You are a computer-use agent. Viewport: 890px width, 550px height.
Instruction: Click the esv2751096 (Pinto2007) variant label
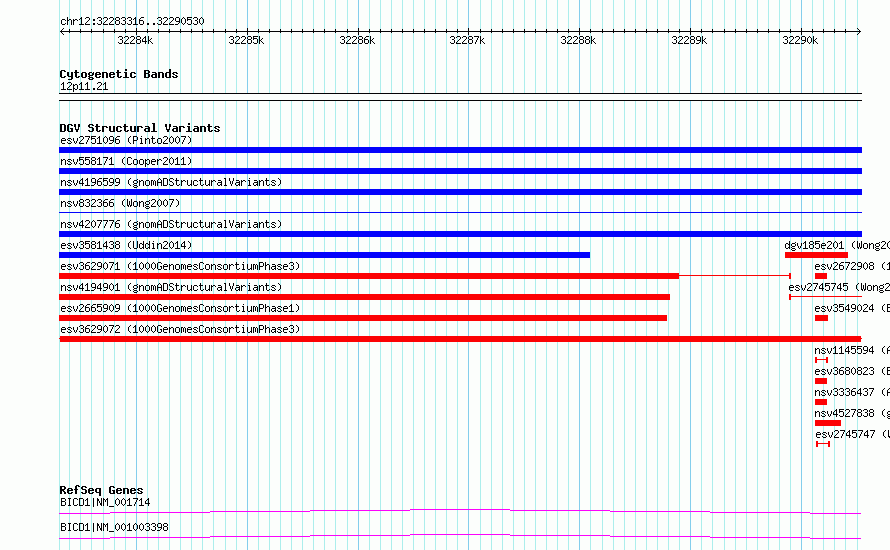pos(126,140)
